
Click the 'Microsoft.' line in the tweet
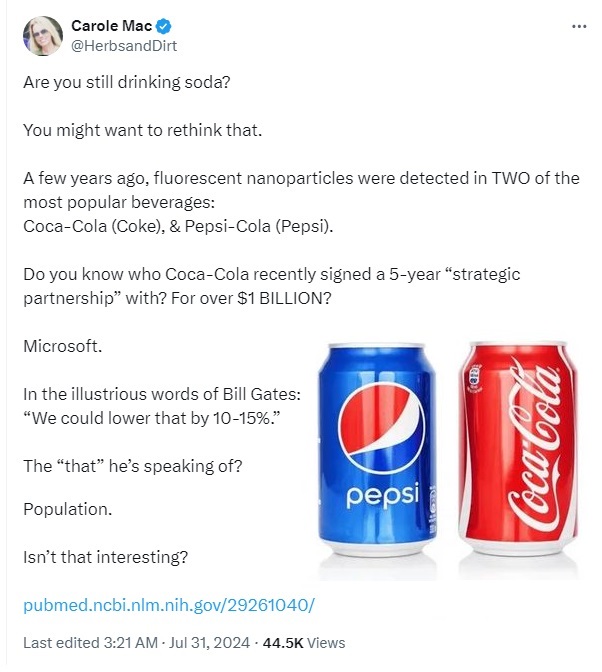pyautogui.click(x=63, y=346)
